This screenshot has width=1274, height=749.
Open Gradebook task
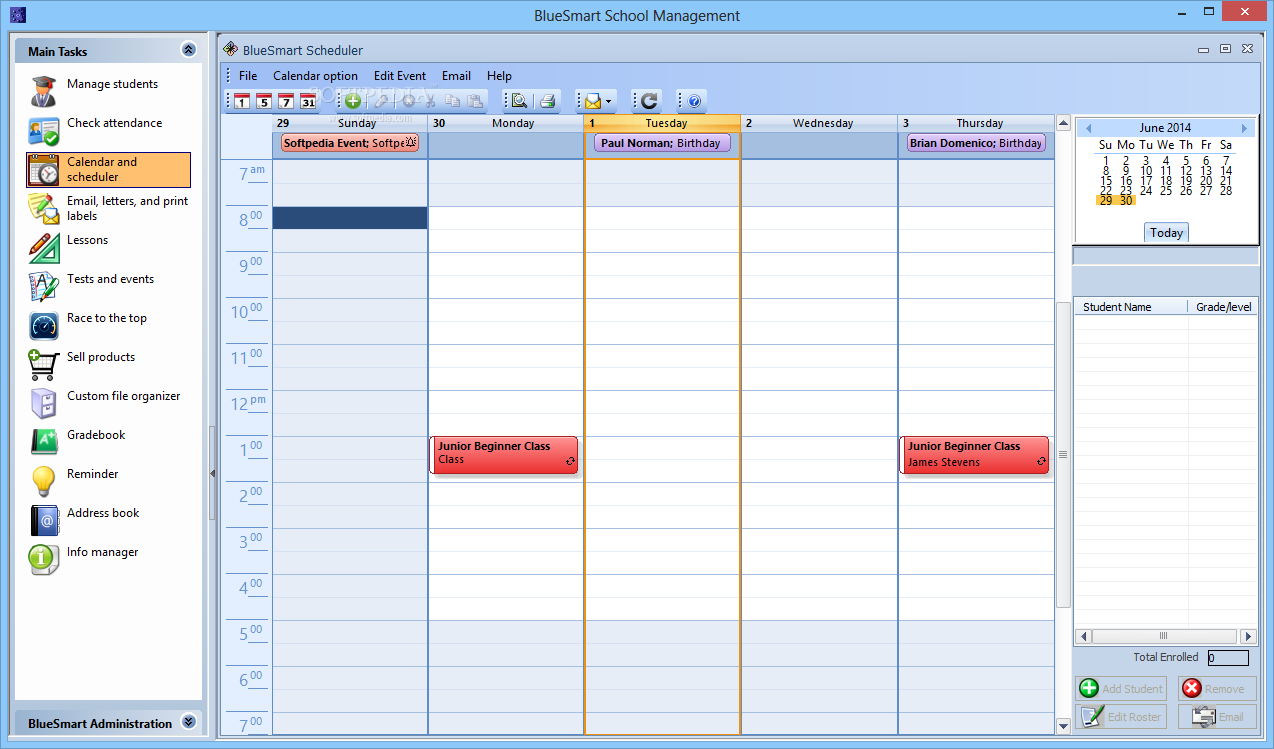(x=108, y=442)
